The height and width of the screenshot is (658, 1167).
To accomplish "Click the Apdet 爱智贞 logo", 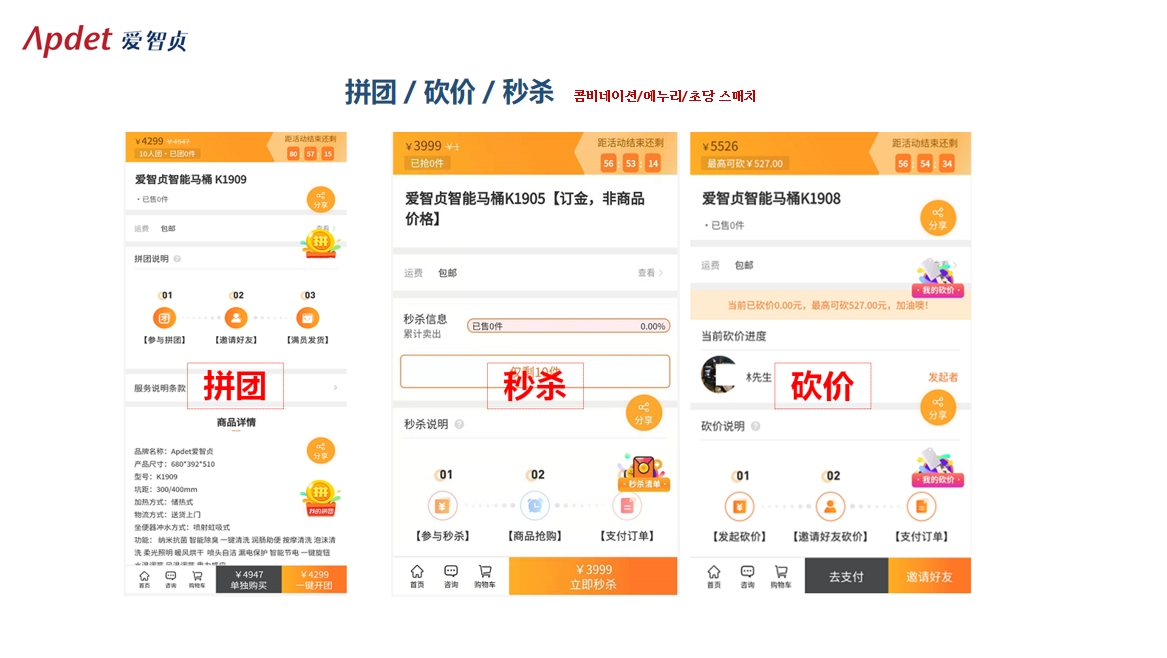I will coord(105,40).
